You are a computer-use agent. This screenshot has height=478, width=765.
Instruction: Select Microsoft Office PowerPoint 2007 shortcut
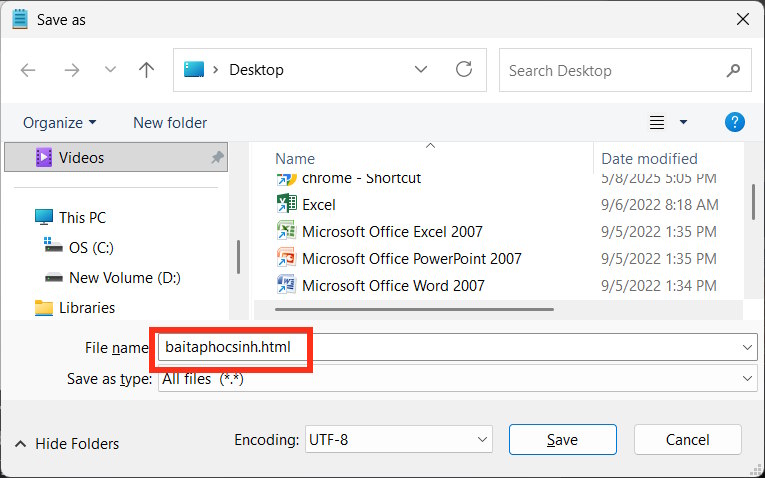click(x=411, y=258)
